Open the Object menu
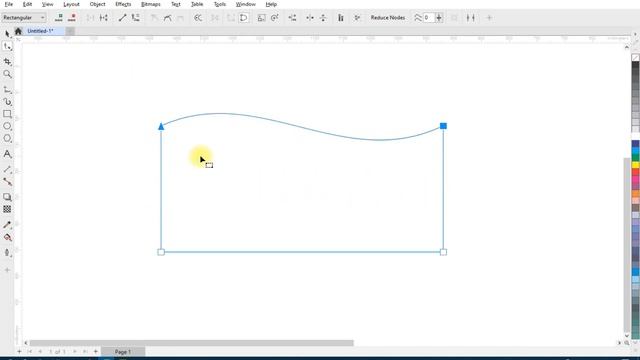 97,4
